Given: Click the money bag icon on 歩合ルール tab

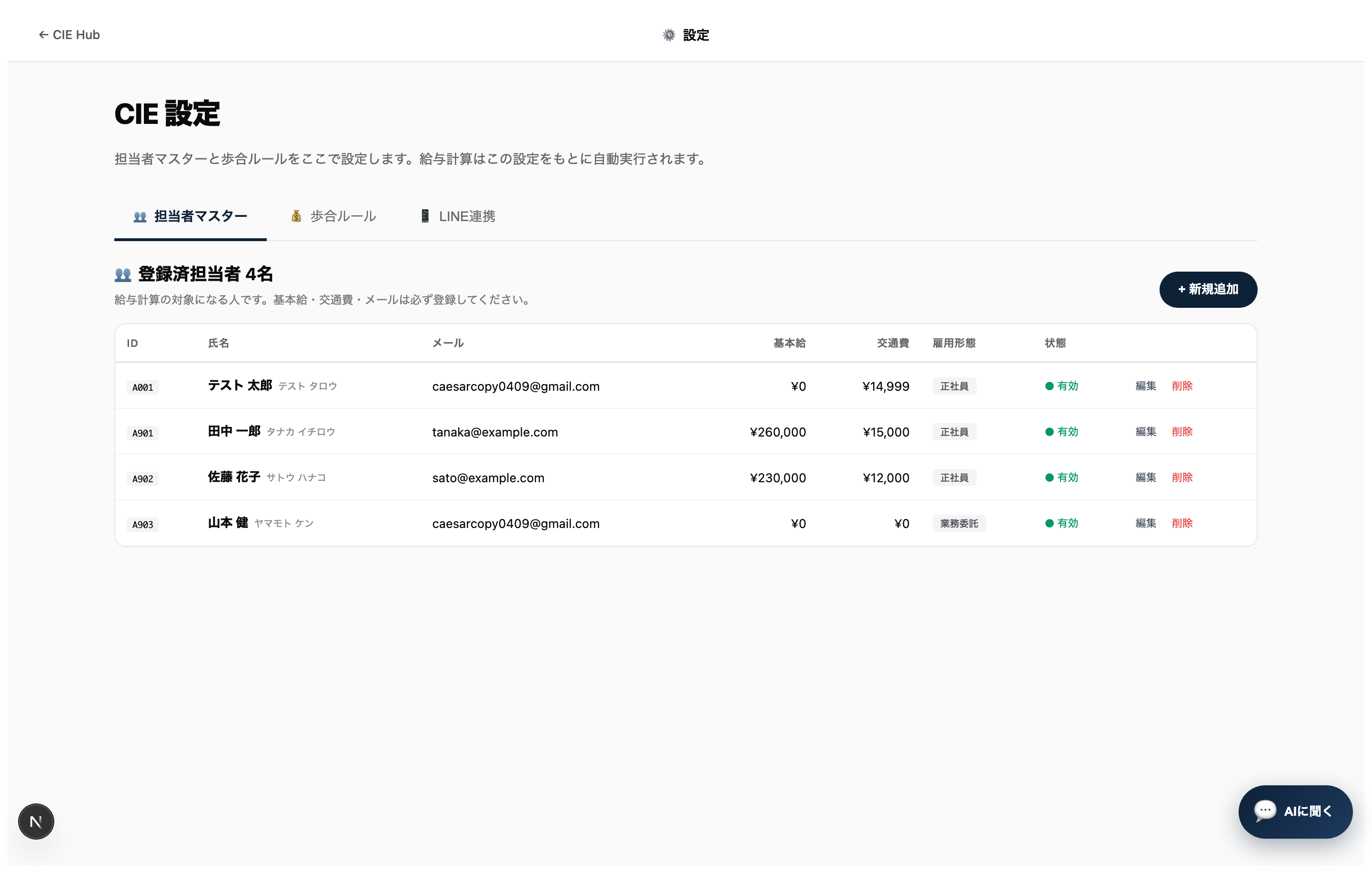Looking at the screenshot, I should tap(296, 216).
